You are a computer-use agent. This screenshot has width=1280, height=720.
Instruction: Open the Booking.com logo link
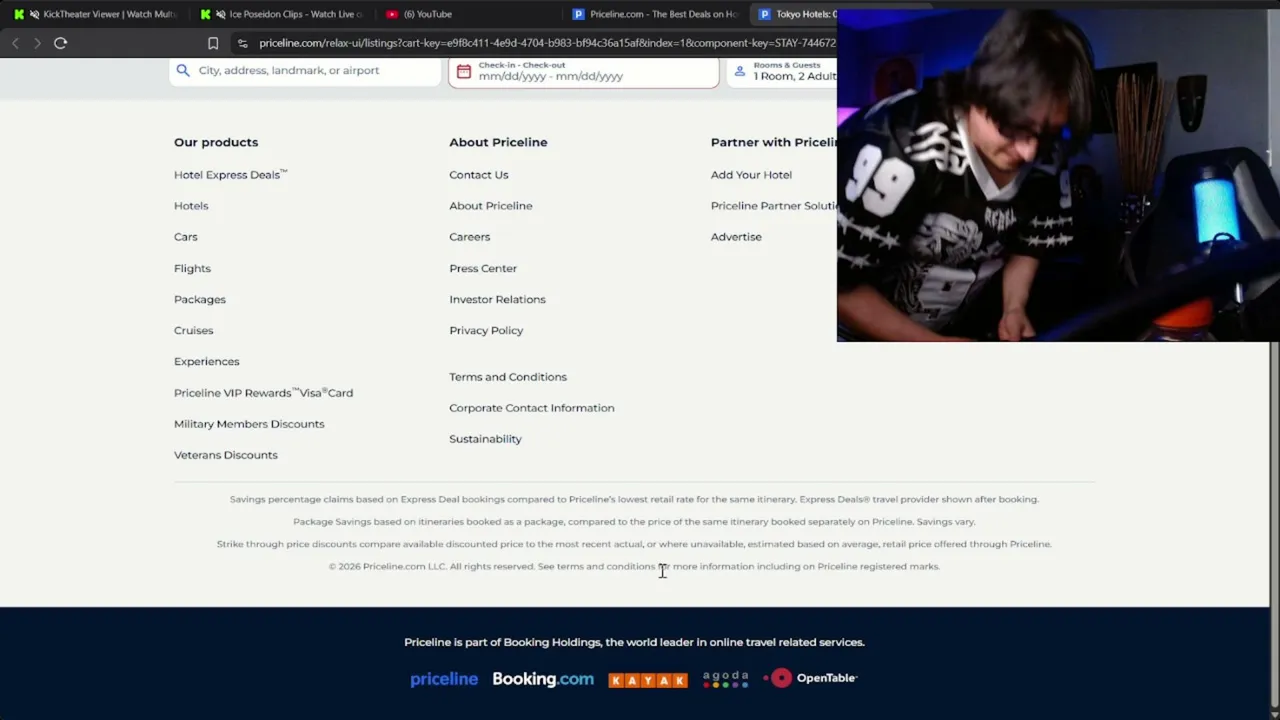[x=543, y=679]
